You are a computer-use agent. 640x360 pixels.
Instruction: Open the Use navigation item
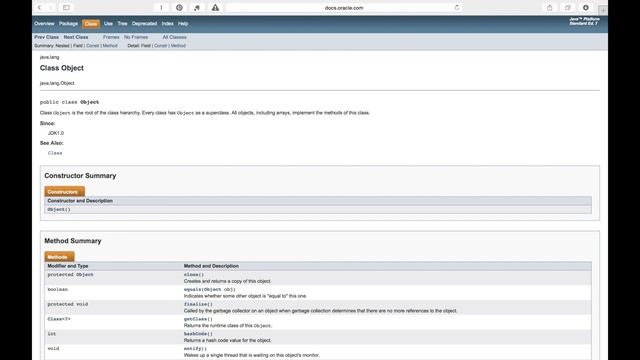click(108, 24)
